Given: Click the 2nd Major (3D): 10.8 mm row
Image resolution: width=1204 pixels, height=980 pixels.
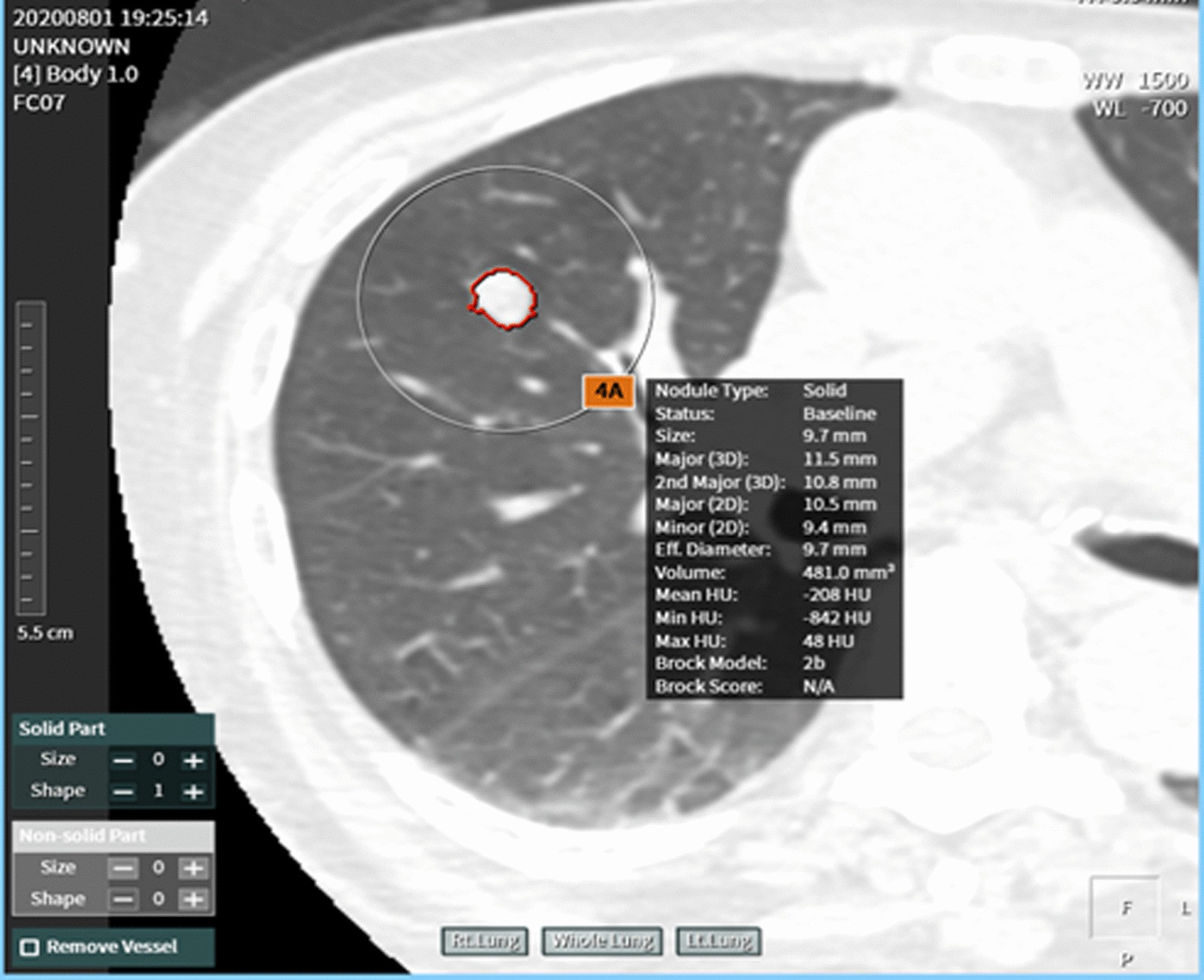Looking at the screenshot, I should pyautogui.click(x=774, y=482).
